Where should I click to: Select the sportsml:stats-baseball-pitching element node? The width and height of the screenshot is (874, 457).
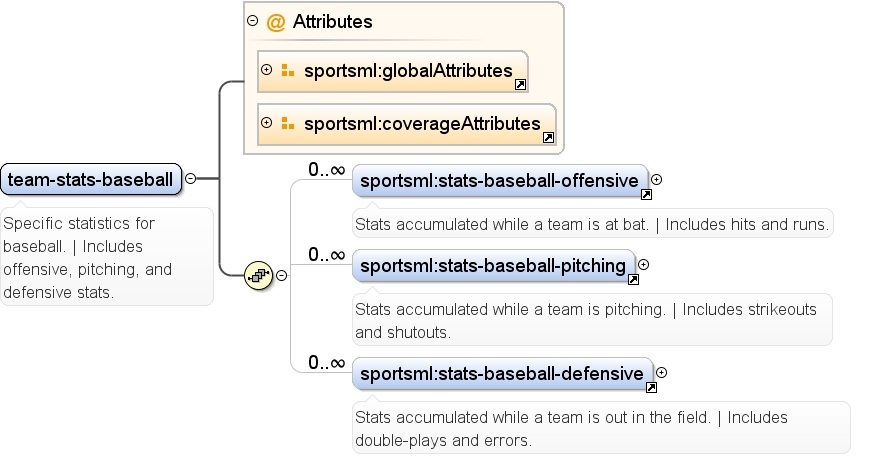pos(493,266)
